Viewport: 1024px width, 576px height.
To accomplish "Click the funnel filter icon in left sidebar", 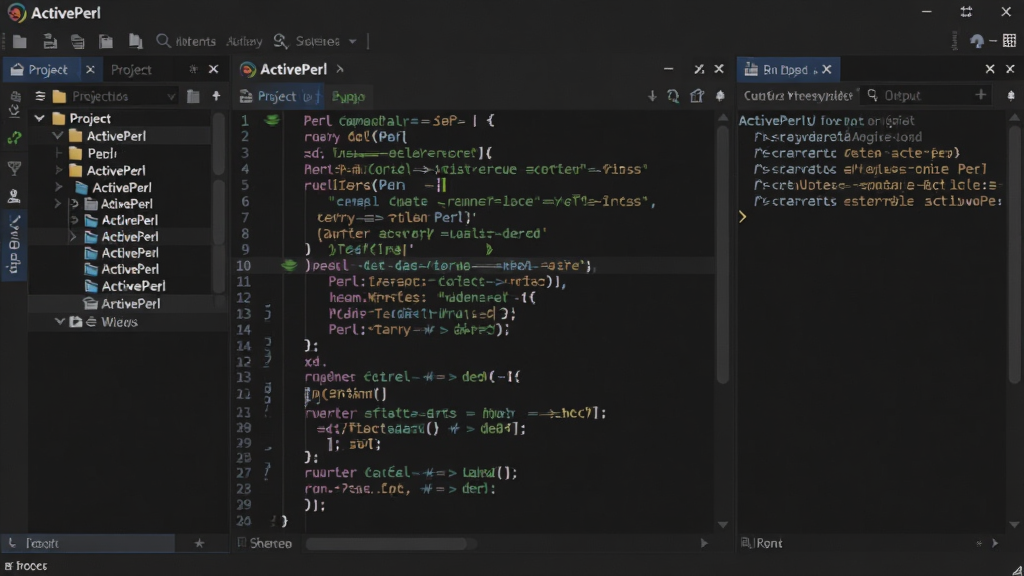I will pyautogui.click(x=14, y=168).
